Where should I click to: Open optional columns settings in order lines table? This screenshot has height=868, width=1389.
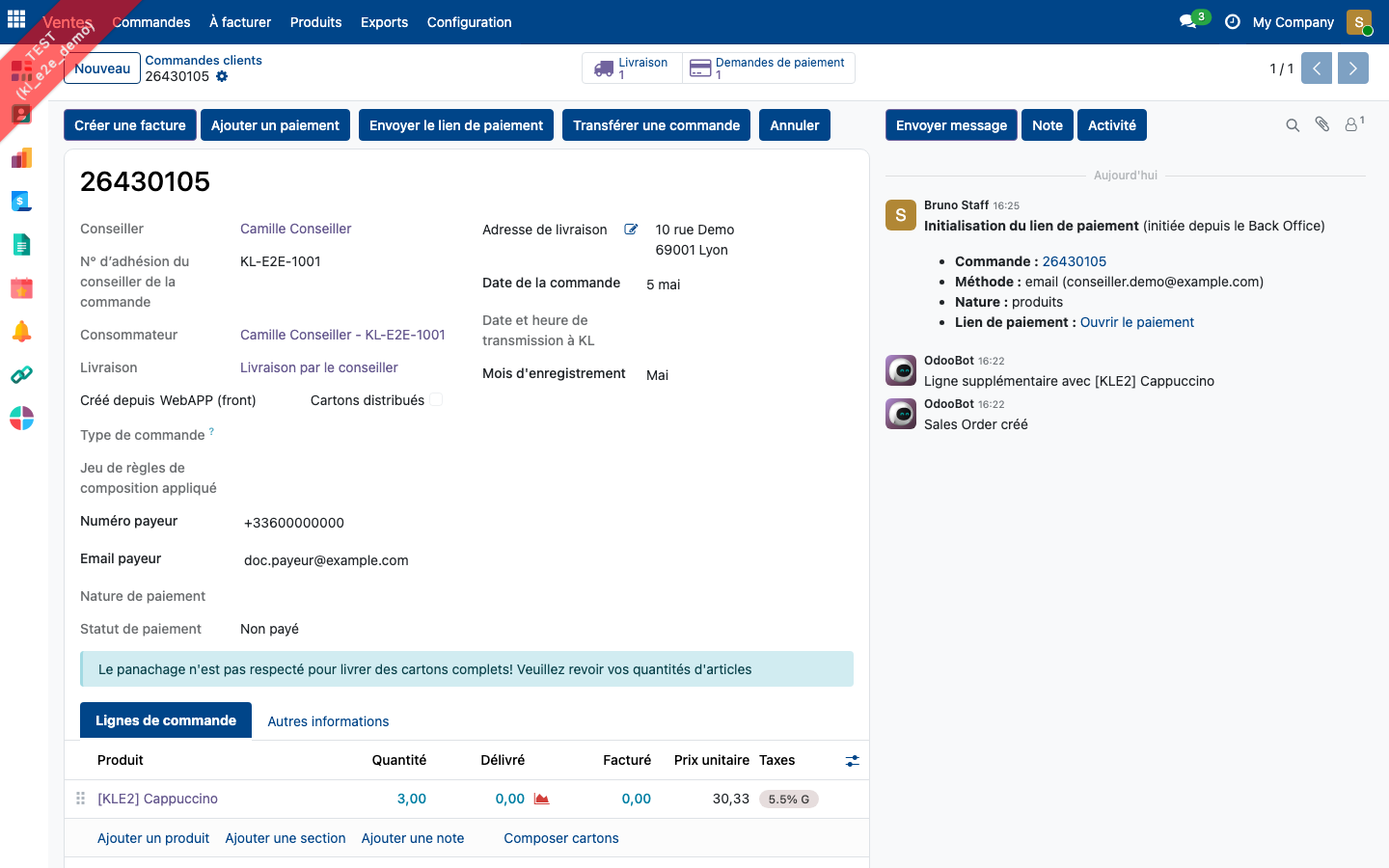tap(852, 761)
